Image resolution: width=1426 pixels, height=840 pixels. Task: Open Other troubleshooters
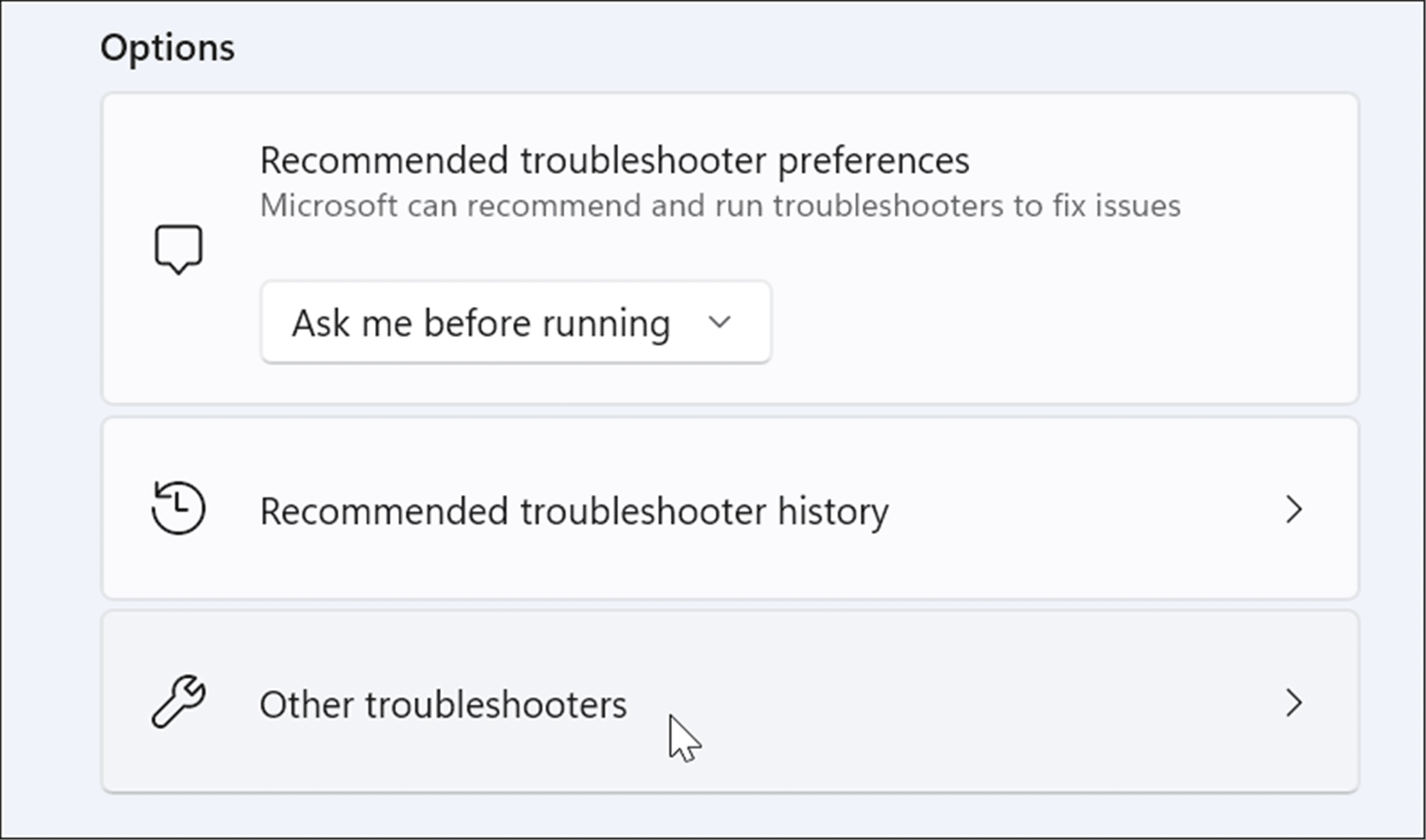point(443,704)
